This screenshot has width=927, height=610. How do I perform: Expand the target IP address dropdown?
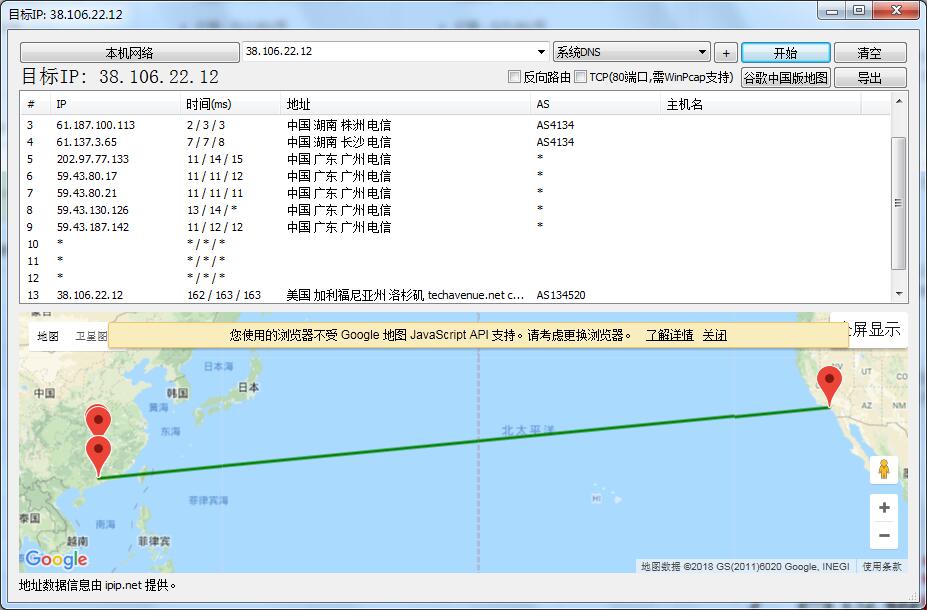point(541,52)
